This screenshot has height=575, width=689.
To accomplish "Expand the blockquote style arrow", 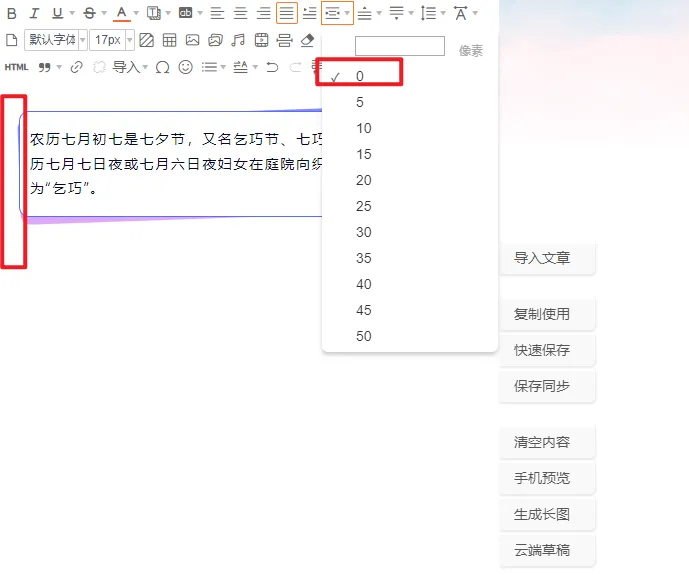I will 59,67.
